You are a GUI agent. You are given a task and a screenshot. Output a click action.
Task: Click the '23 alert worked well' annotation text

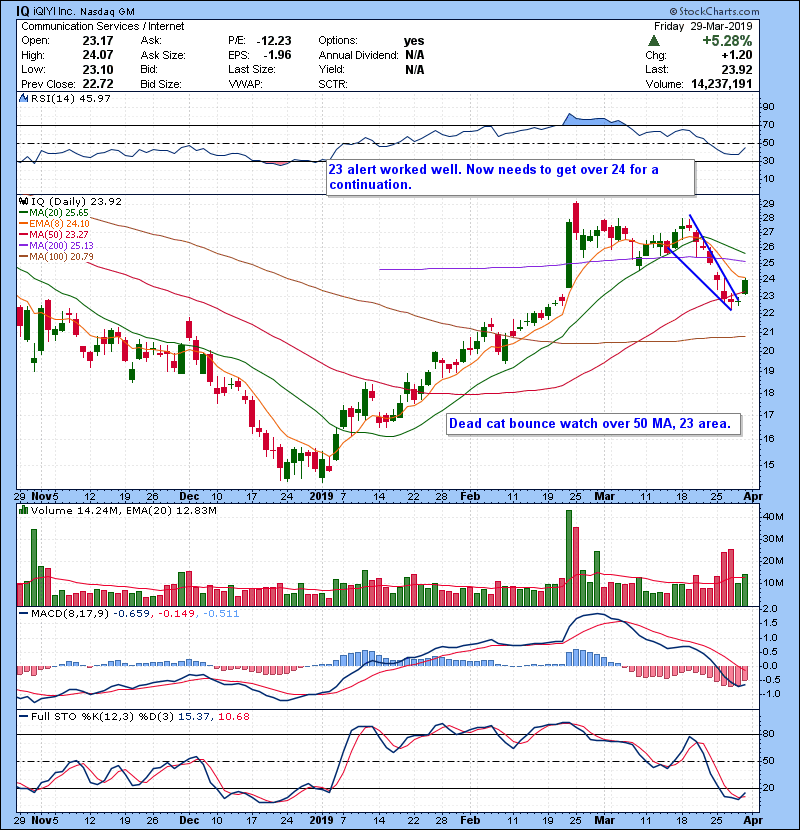(x=493, y=177)
